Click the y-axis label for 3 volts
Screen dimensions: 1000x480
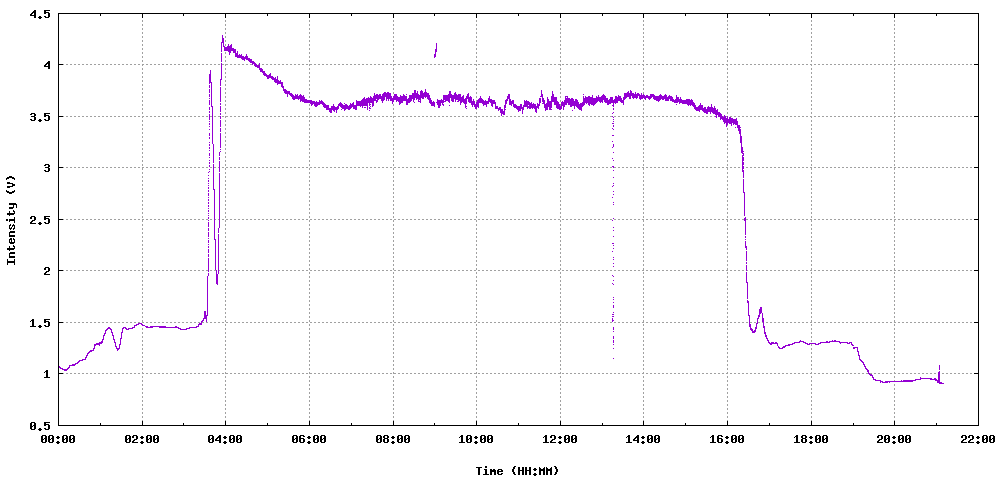(x=46, y=168)
